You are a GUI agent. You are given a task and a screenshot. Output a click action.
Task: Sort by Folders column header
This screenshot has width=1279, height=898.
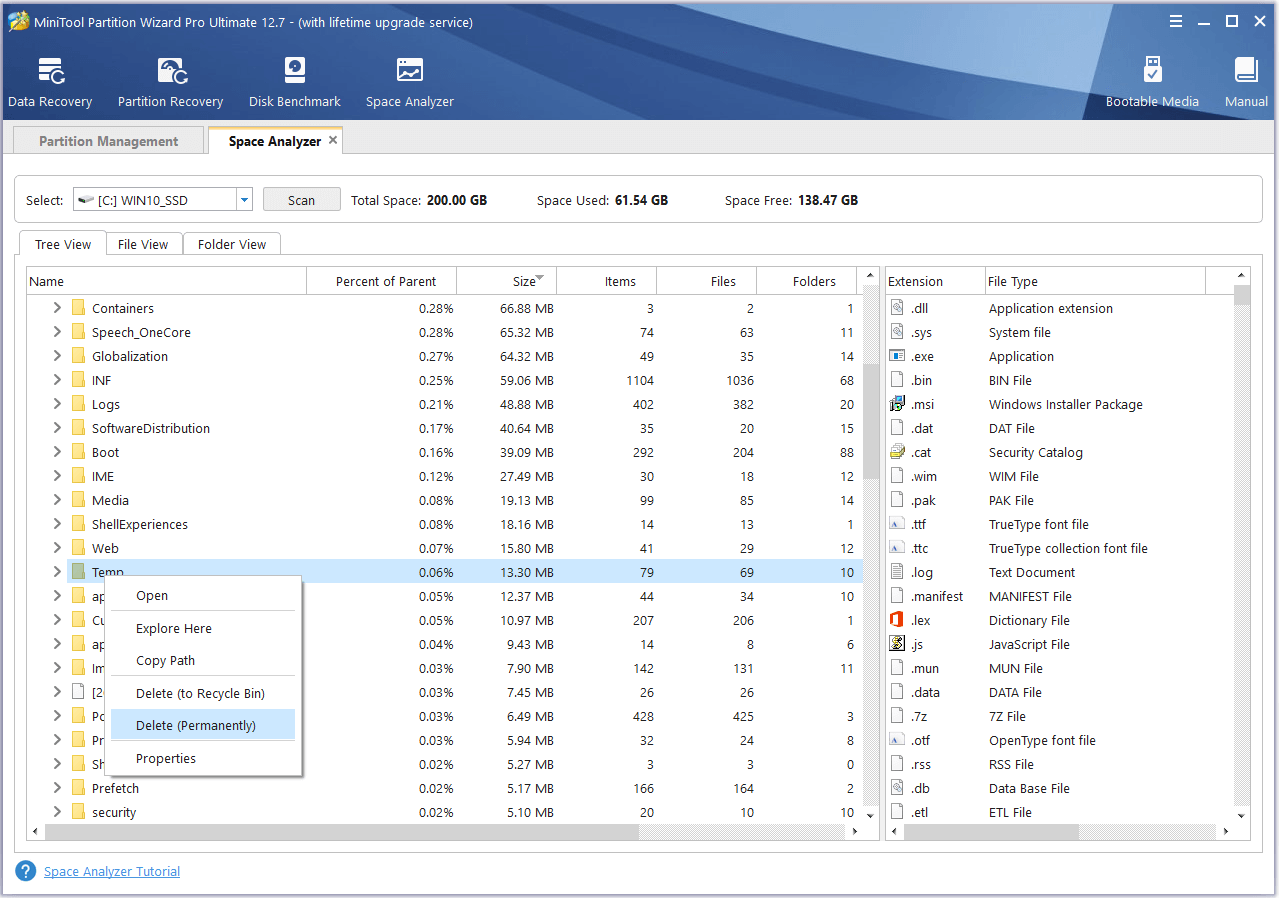pyautogui.click(x=807, y=281)
